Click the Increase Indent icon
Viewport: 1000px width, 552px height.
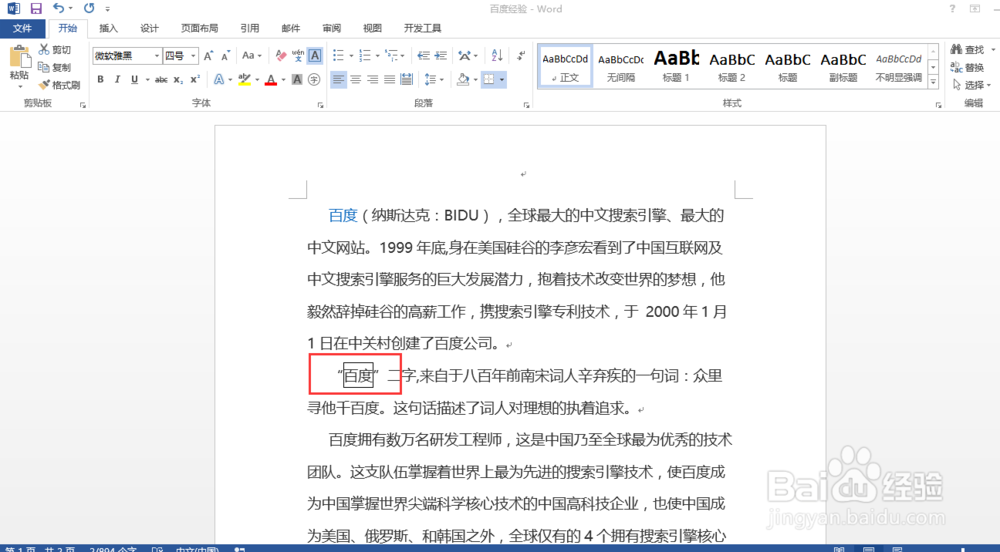[x=441, y=56]
